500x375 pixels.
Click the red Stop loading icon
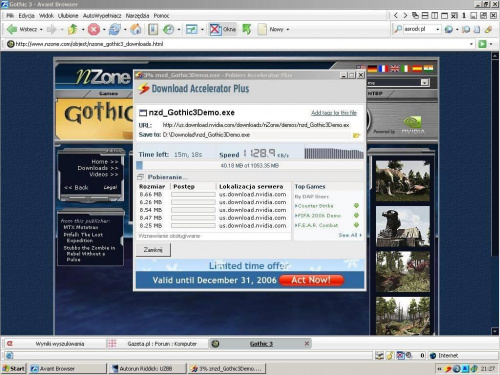(x=94, y=30)
